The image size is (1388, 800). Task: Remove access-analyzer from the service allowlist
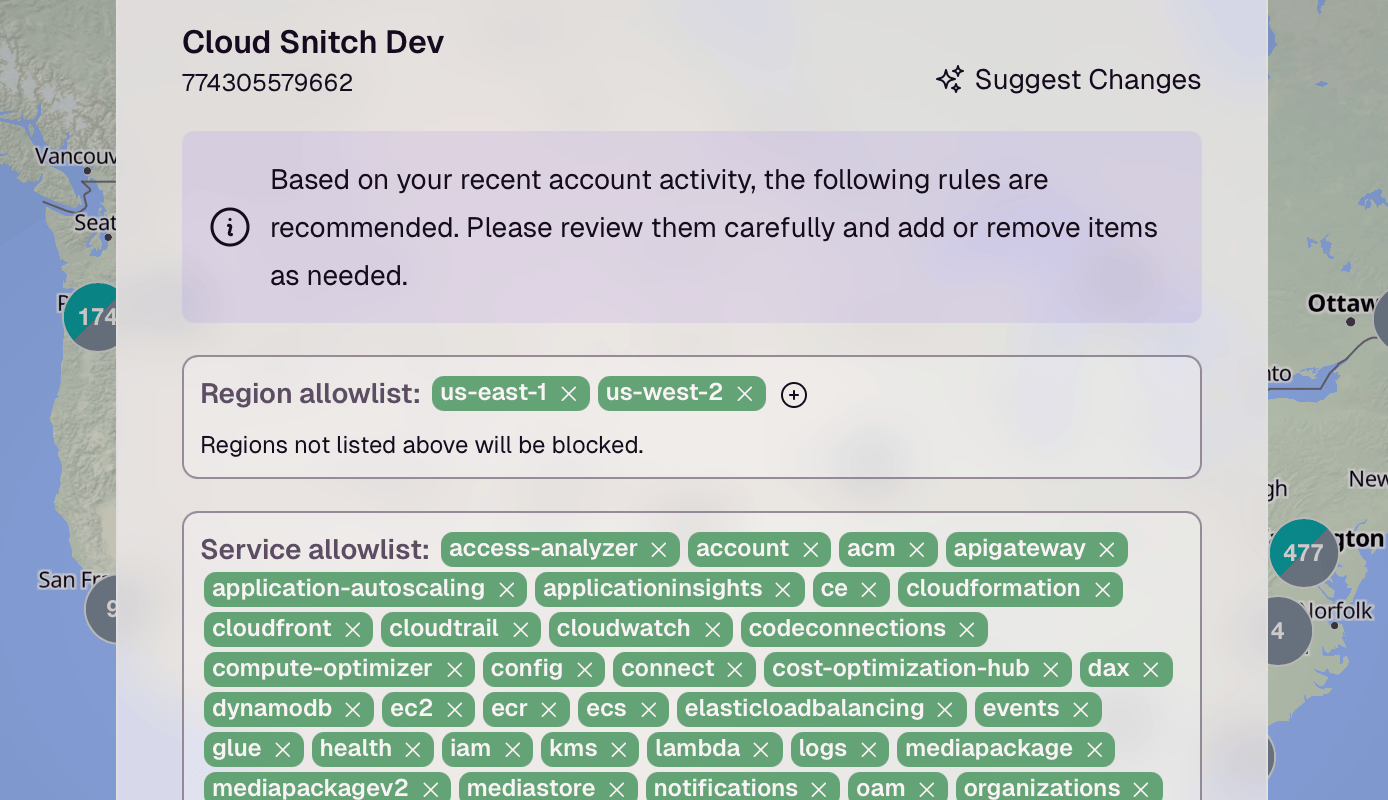(x=659, y=549)
